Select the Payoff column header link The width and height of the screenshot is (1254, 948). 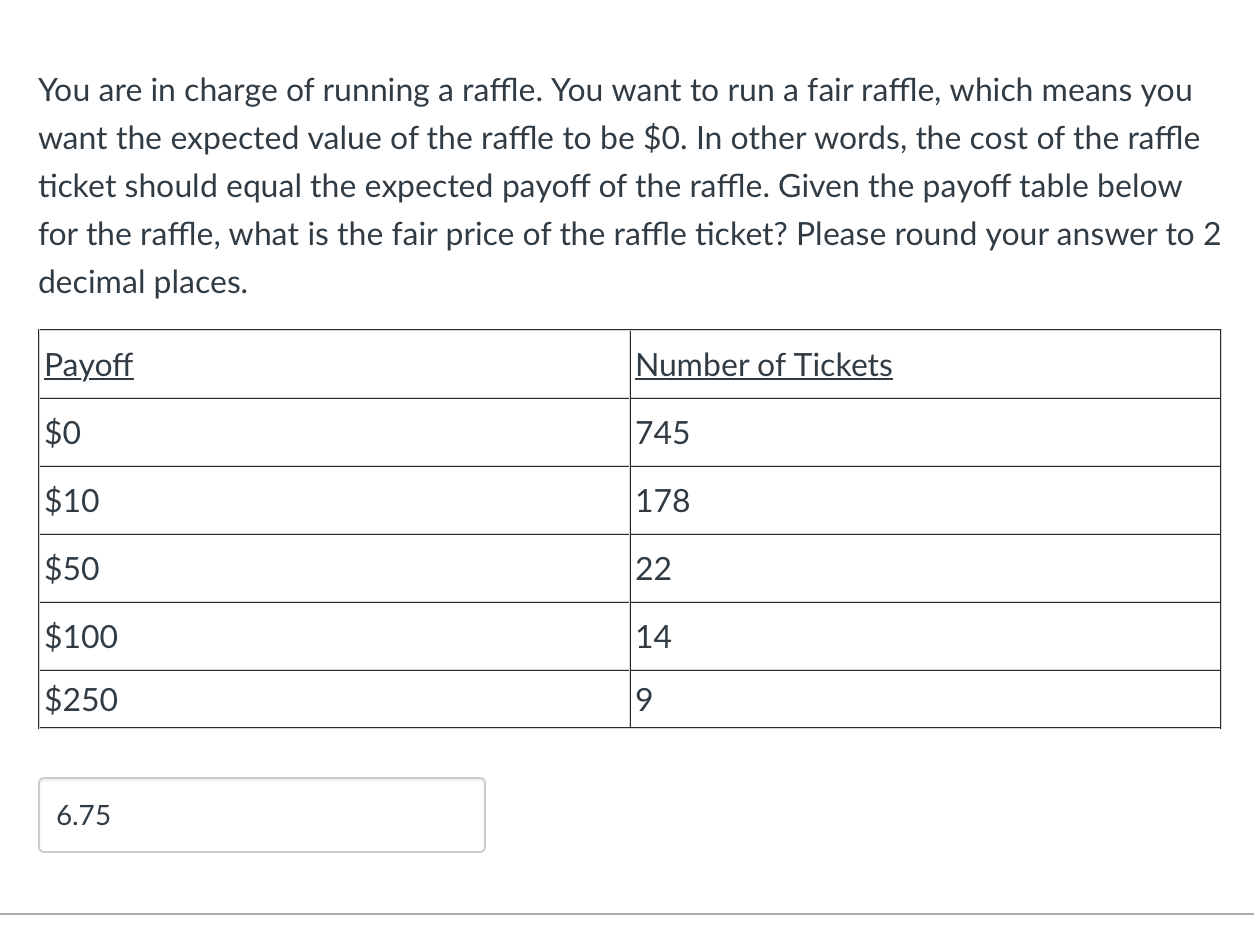click(88, 365)
